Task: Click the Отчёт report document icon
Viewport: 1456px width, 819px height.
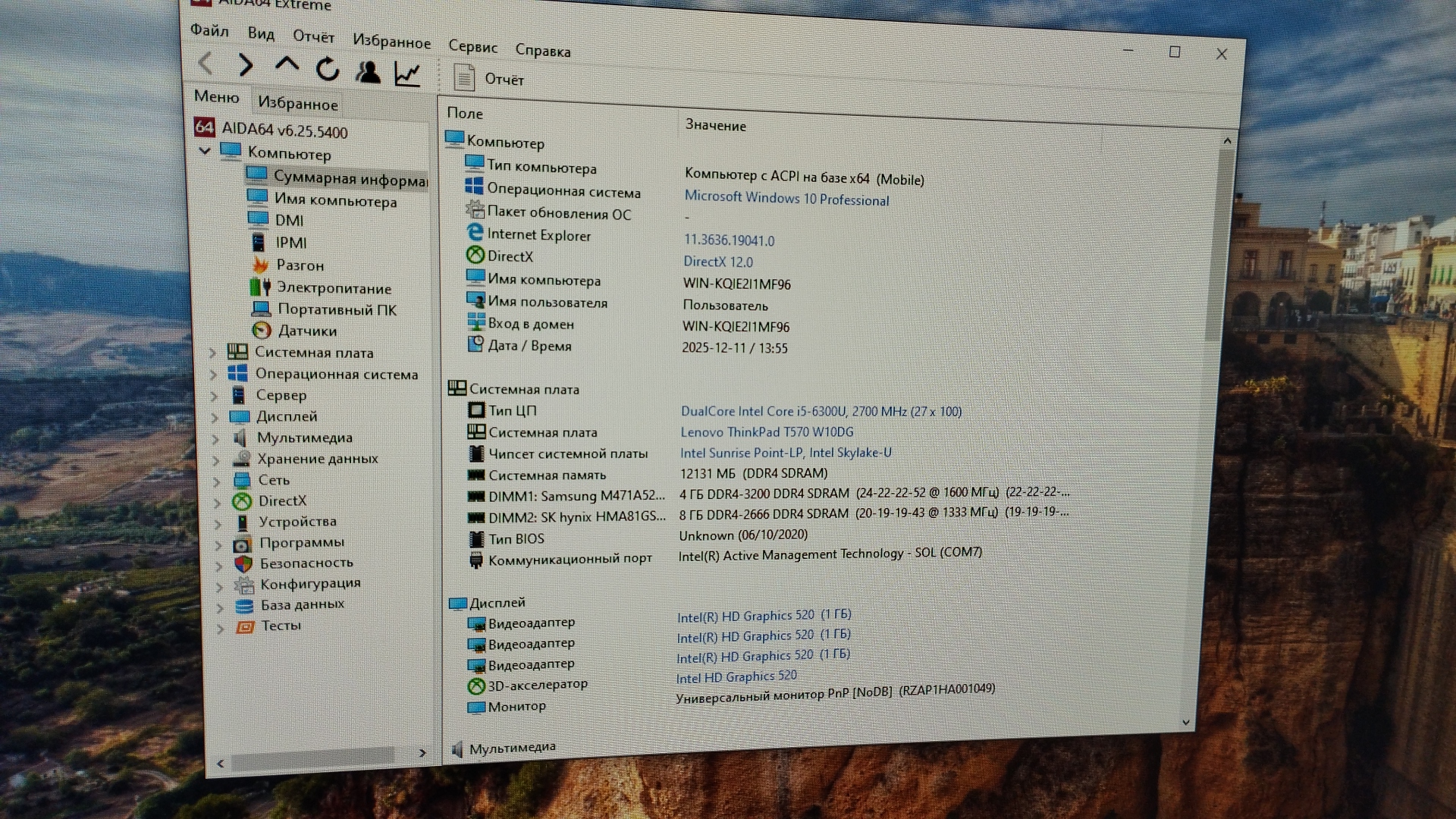Action: click(464, 77)
